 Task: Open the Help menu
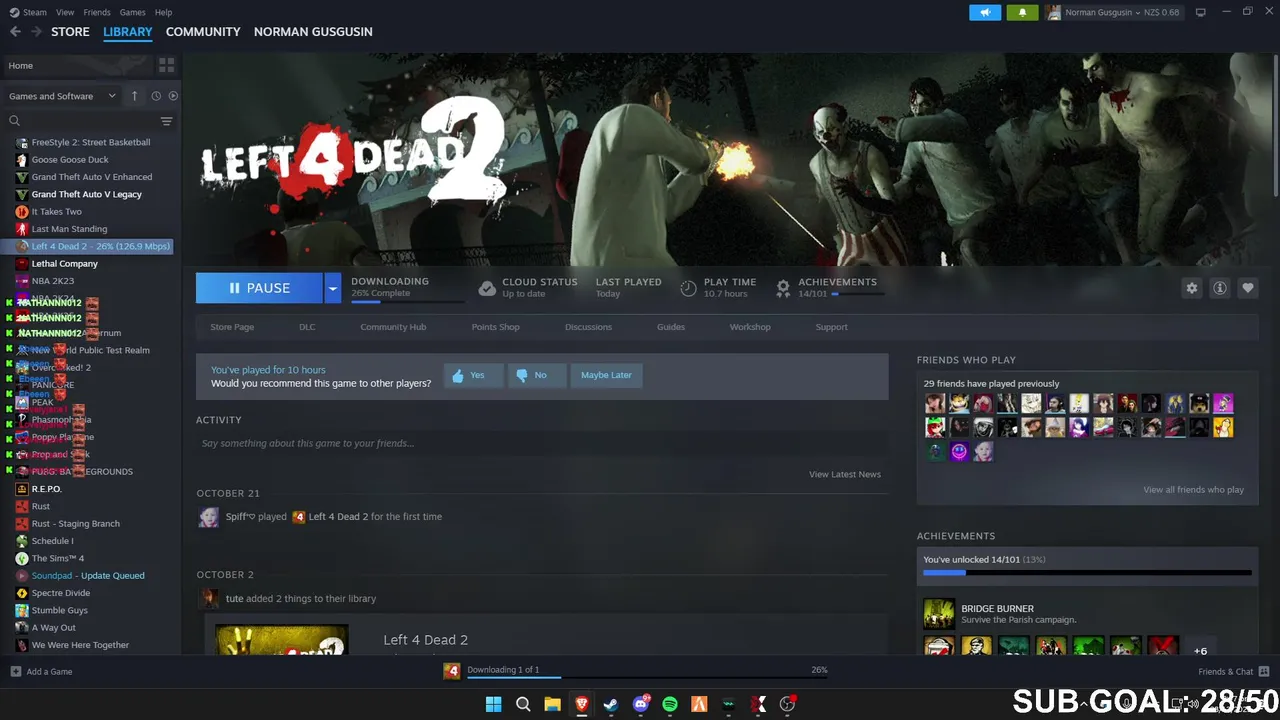(x=163, y=12)
